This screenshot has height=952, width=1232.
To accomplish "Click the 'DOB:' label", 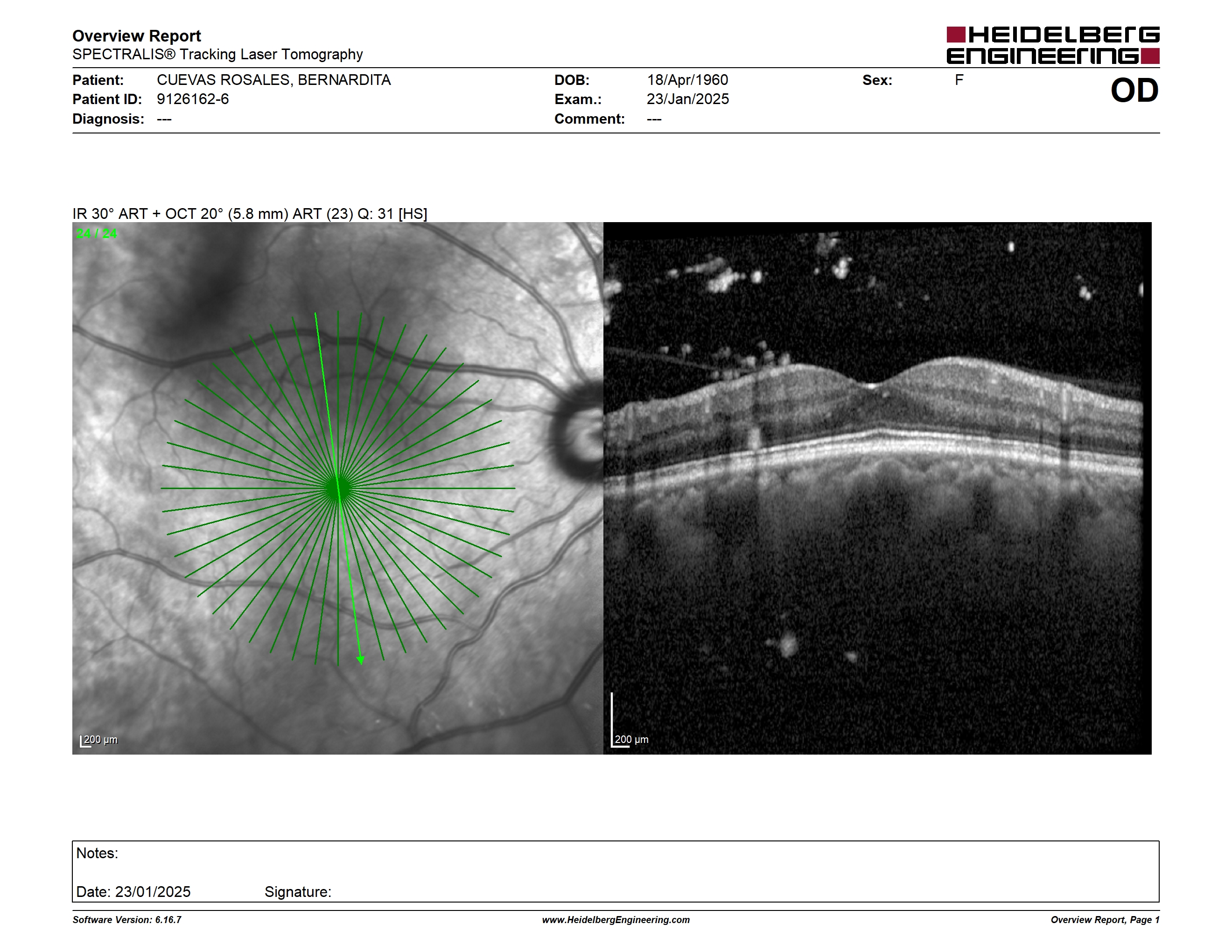I will [572, 80].
